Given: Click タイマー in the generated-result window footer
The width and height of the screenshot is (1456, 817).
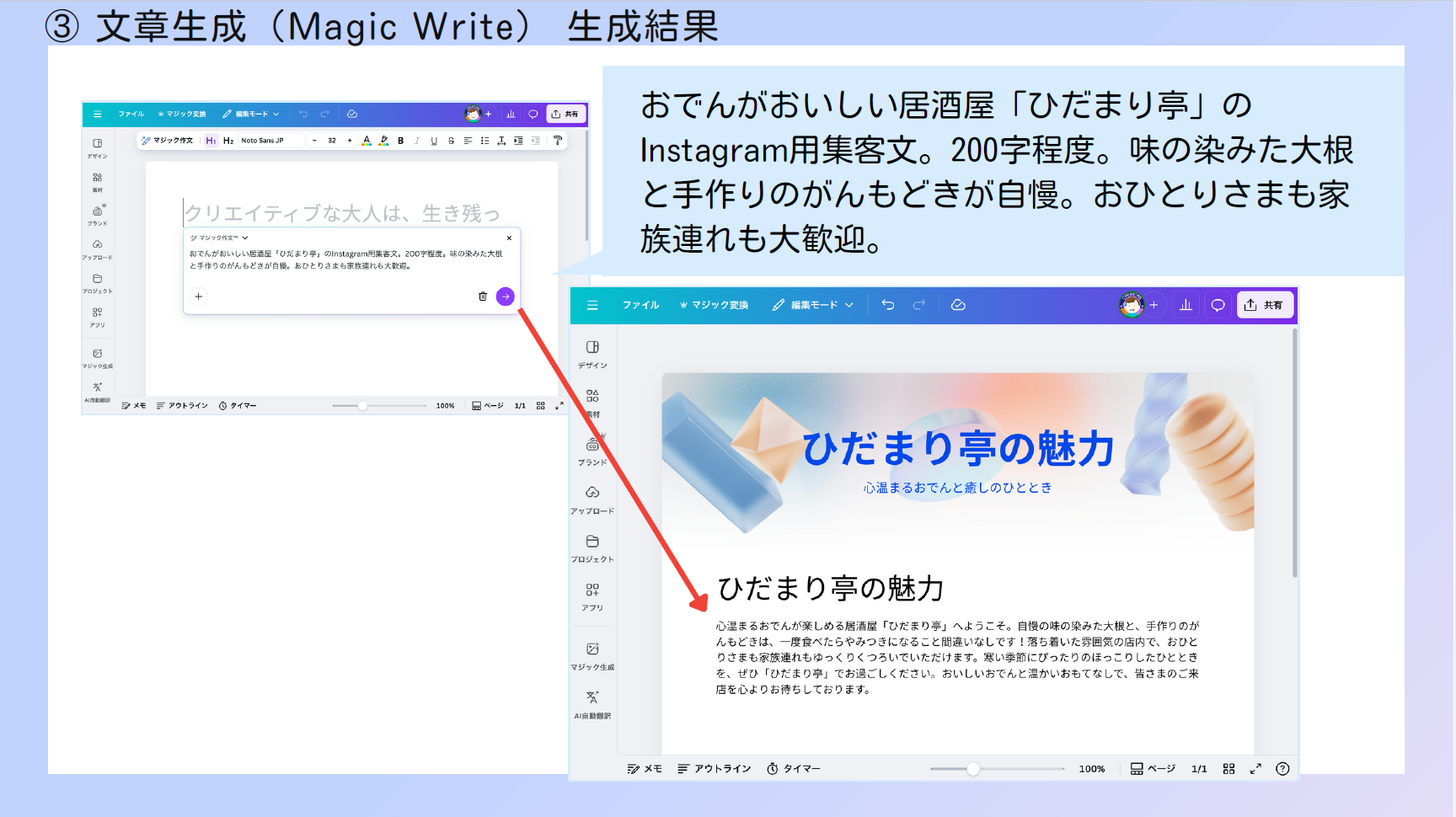Looking at the screenshot, I should pyautogui.click(x=794, y=769).
